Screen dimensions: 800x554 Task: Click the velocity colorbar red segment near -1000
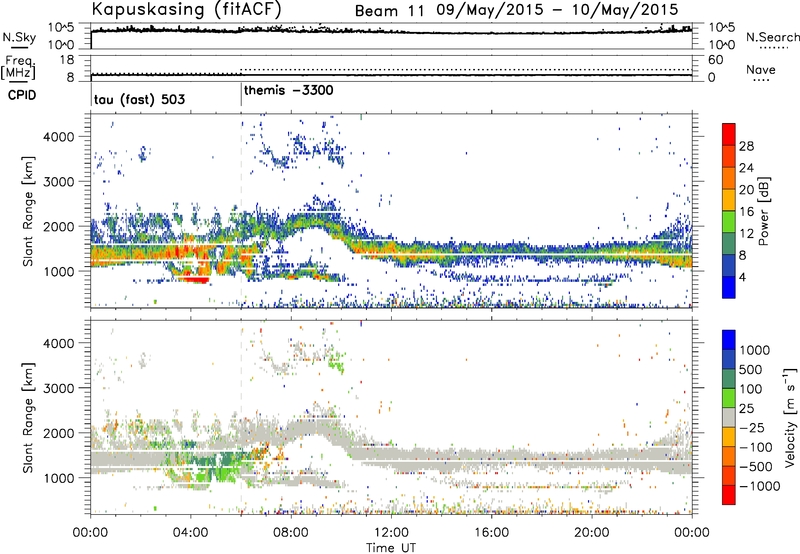tap(729, 495)
